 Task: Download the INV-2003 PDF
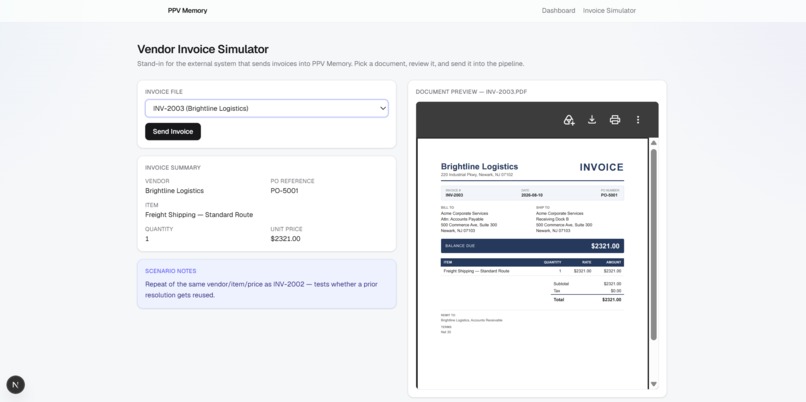[592, 120]
